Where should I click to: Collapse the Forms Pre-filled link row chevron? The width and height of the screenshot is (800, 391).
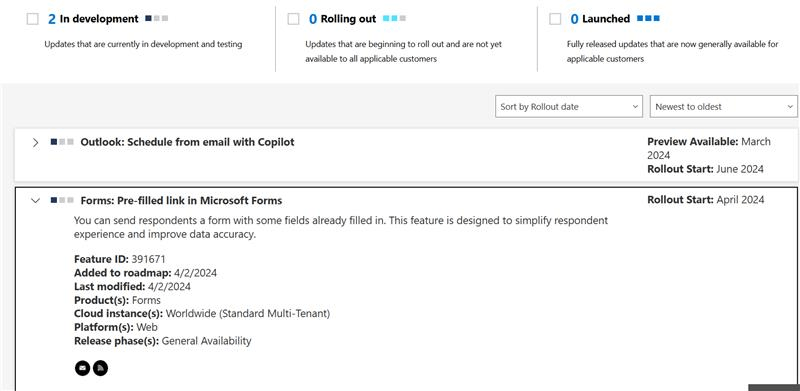tap(35, 201)
